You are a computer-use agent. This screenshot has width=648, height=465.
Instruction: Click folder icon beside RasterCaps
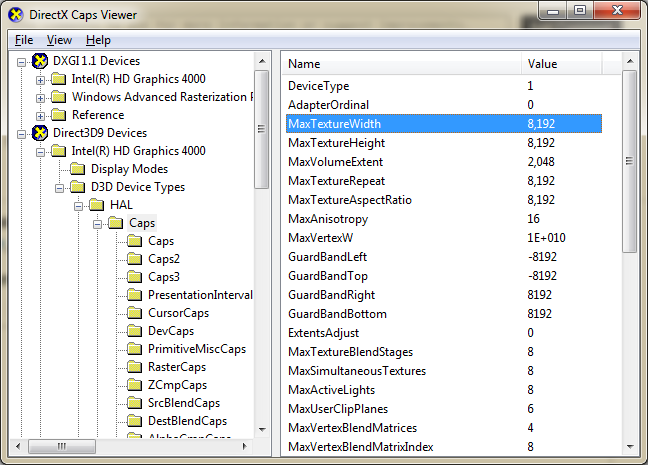tap(135, 367)
